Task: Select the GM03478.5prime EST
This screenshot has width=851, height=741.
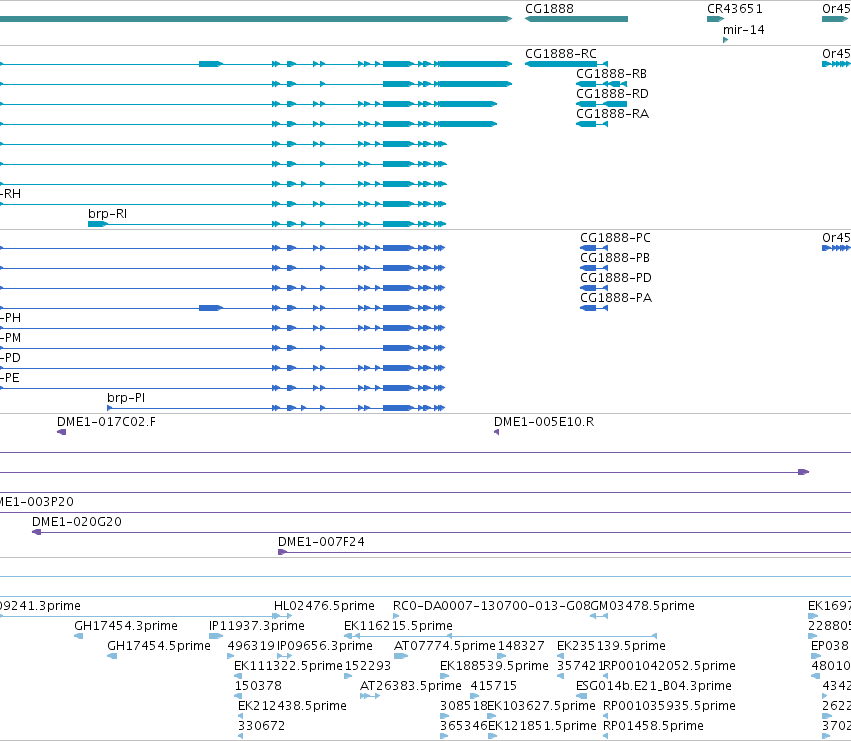Action: point(599,616)
